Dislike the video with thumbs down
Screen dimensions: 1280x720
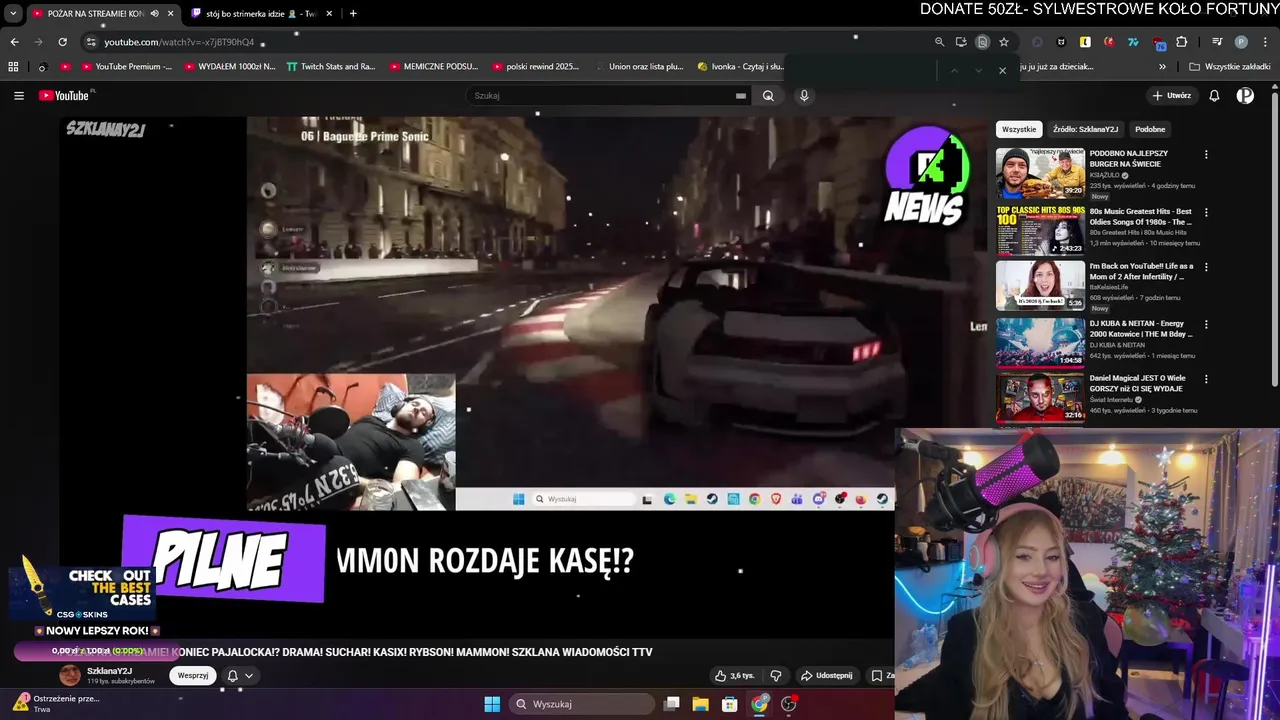tap(776, 676)
